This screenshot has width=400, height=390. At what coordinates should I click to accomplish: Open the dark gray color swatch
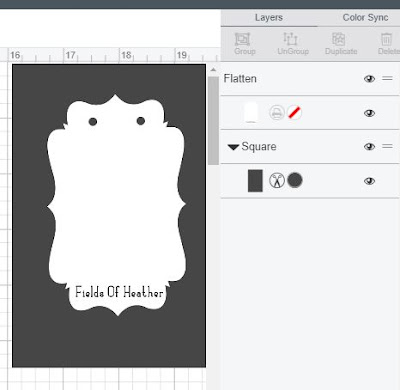tap(295, 180)
